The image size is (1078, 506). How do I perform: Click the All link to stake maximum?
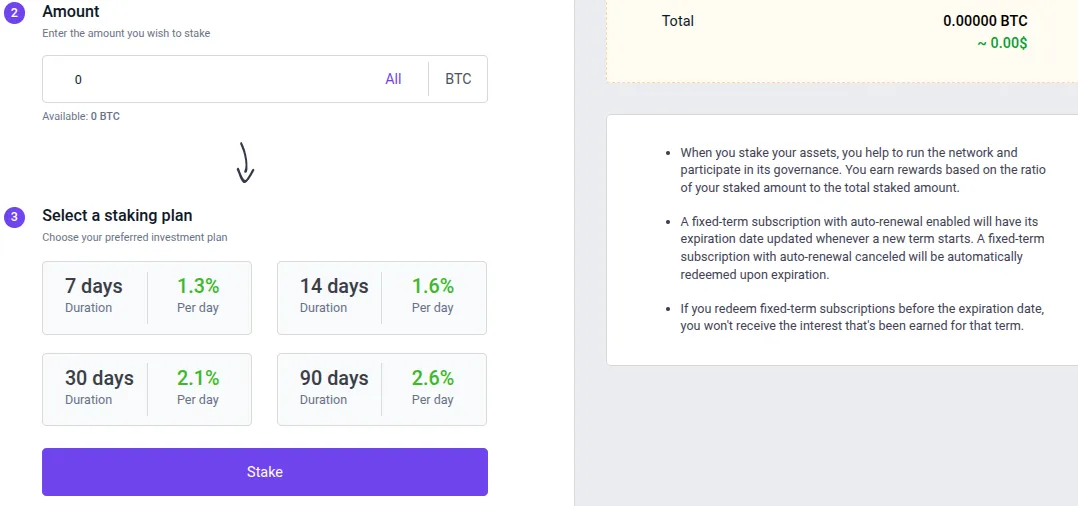click(x=393, y=79)
